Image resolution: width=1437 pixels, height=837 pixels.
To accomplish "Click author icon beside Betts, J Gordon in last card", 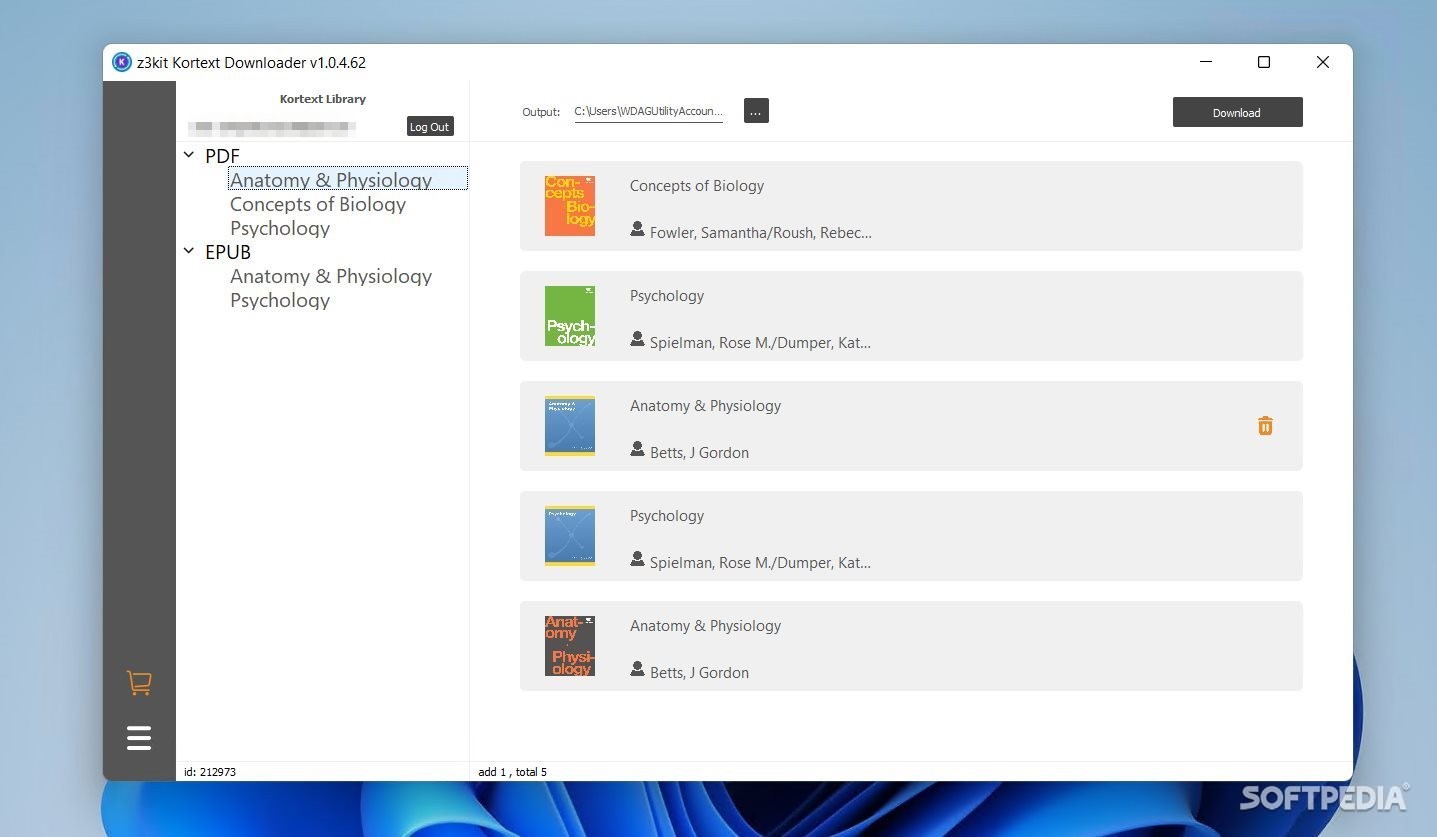I will click(x=637, y=669).
